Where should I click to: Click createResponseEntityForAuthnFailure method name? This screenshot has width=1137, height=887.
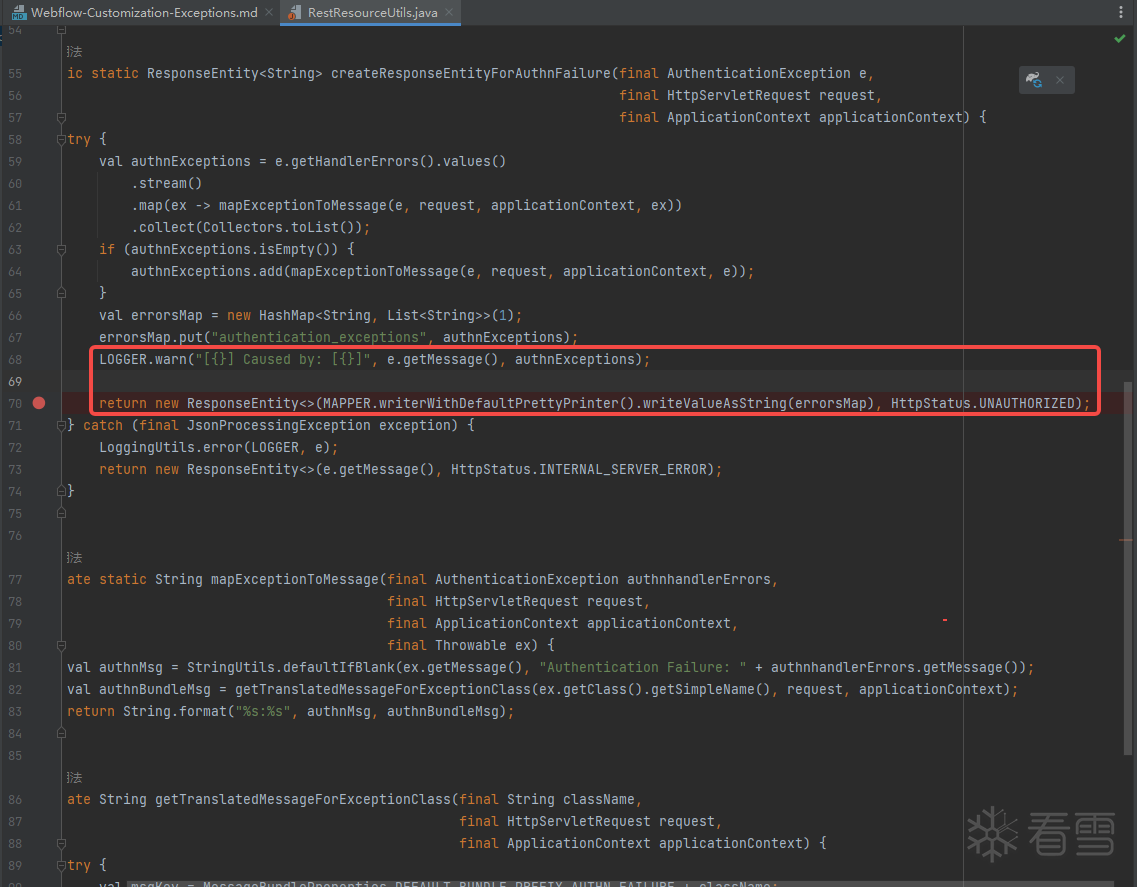(471, 73)
